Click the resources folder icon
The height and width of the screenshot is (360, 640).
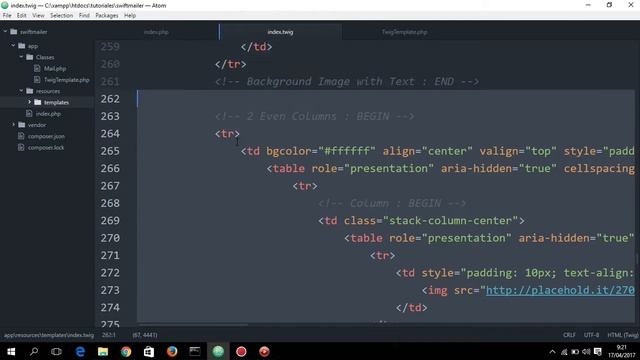point(30,91)
